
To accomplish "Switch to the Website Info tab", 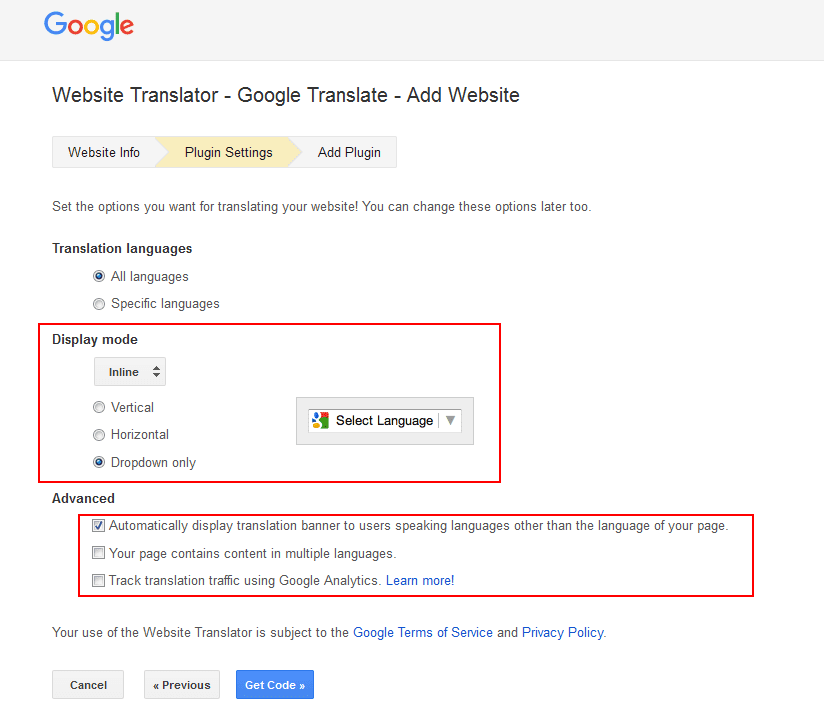I will click(103, 152).
